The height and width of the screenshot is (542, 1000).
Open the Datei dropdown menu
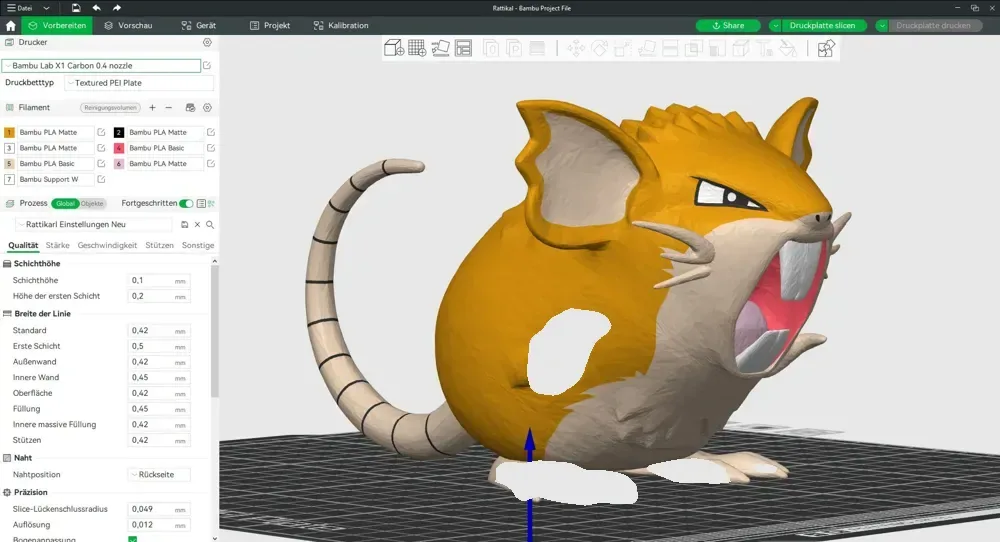coord(28,8)
